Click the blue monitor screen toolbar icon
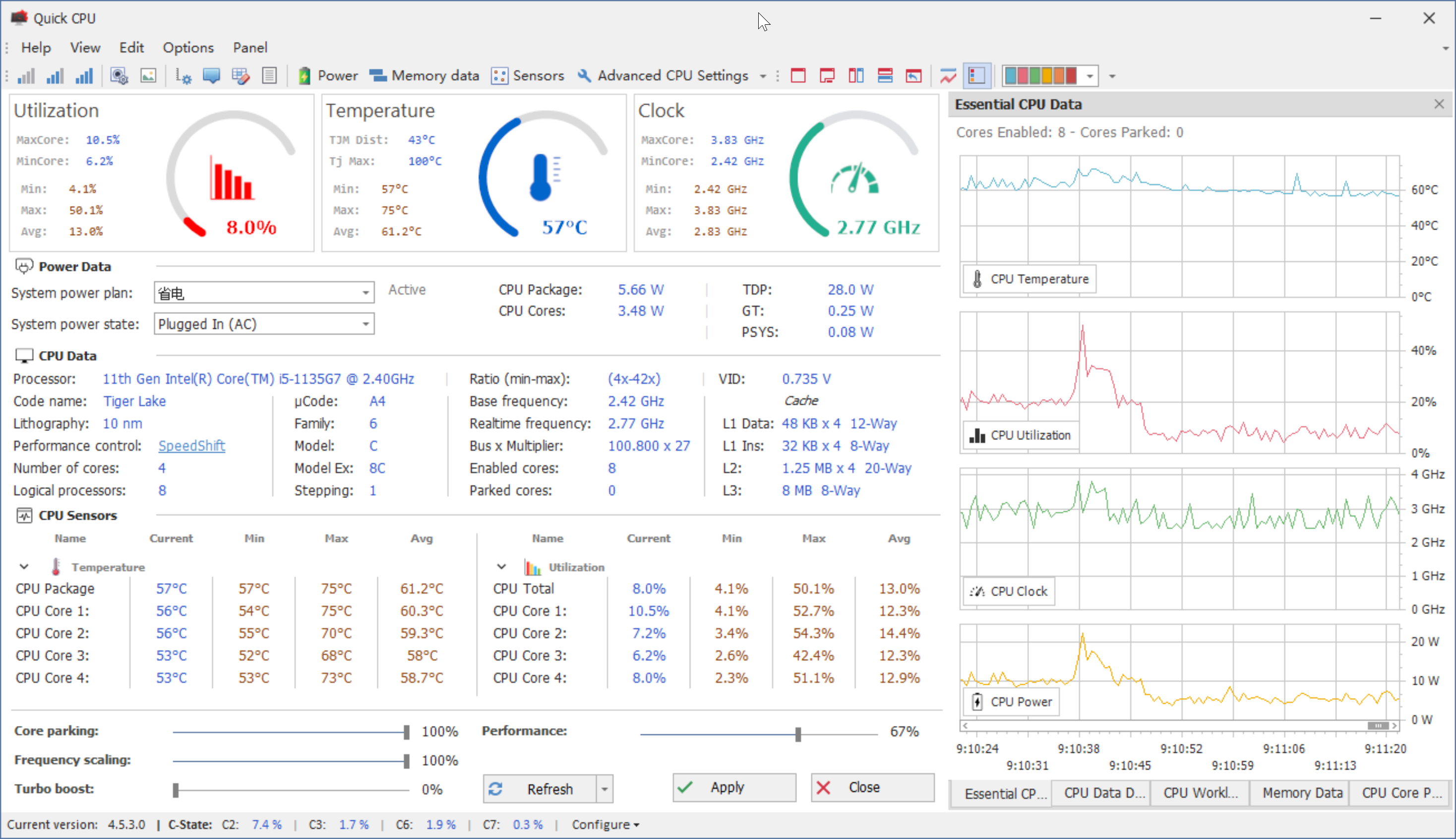The width and height of the screenshot is (1456, 839). (x=211, y=75)
